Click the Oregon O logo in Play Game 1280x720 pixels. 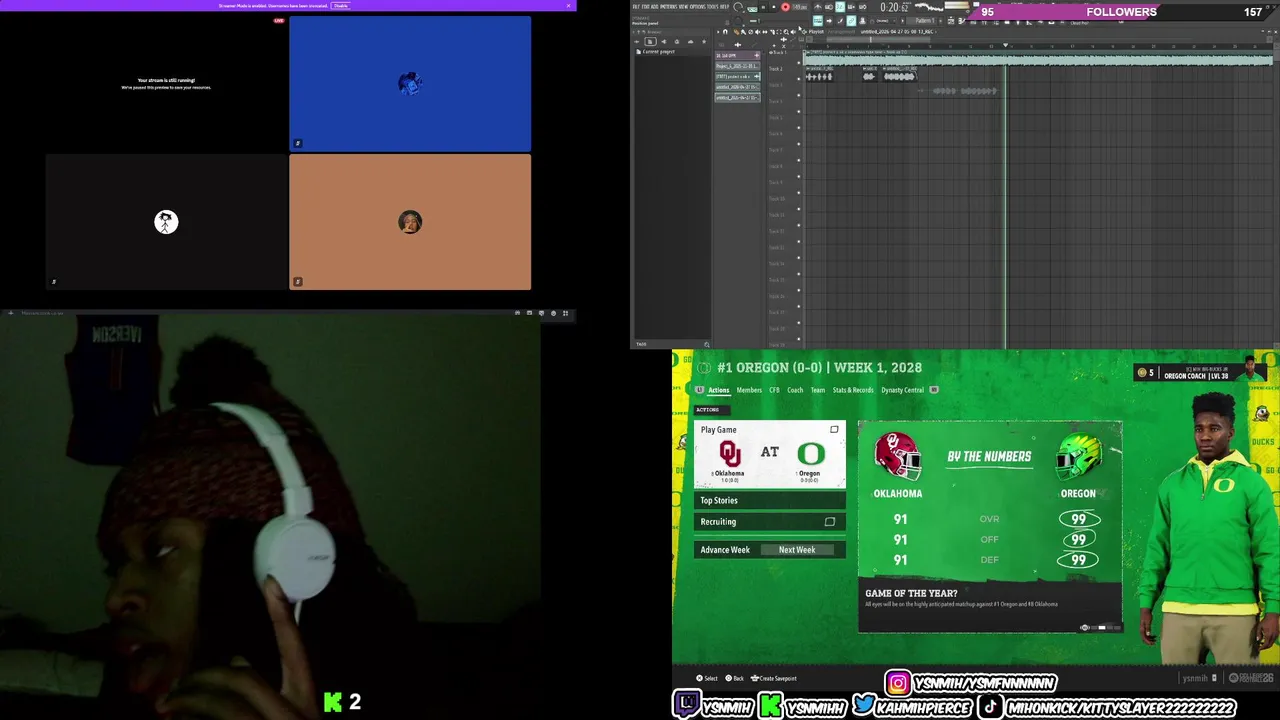810,454
